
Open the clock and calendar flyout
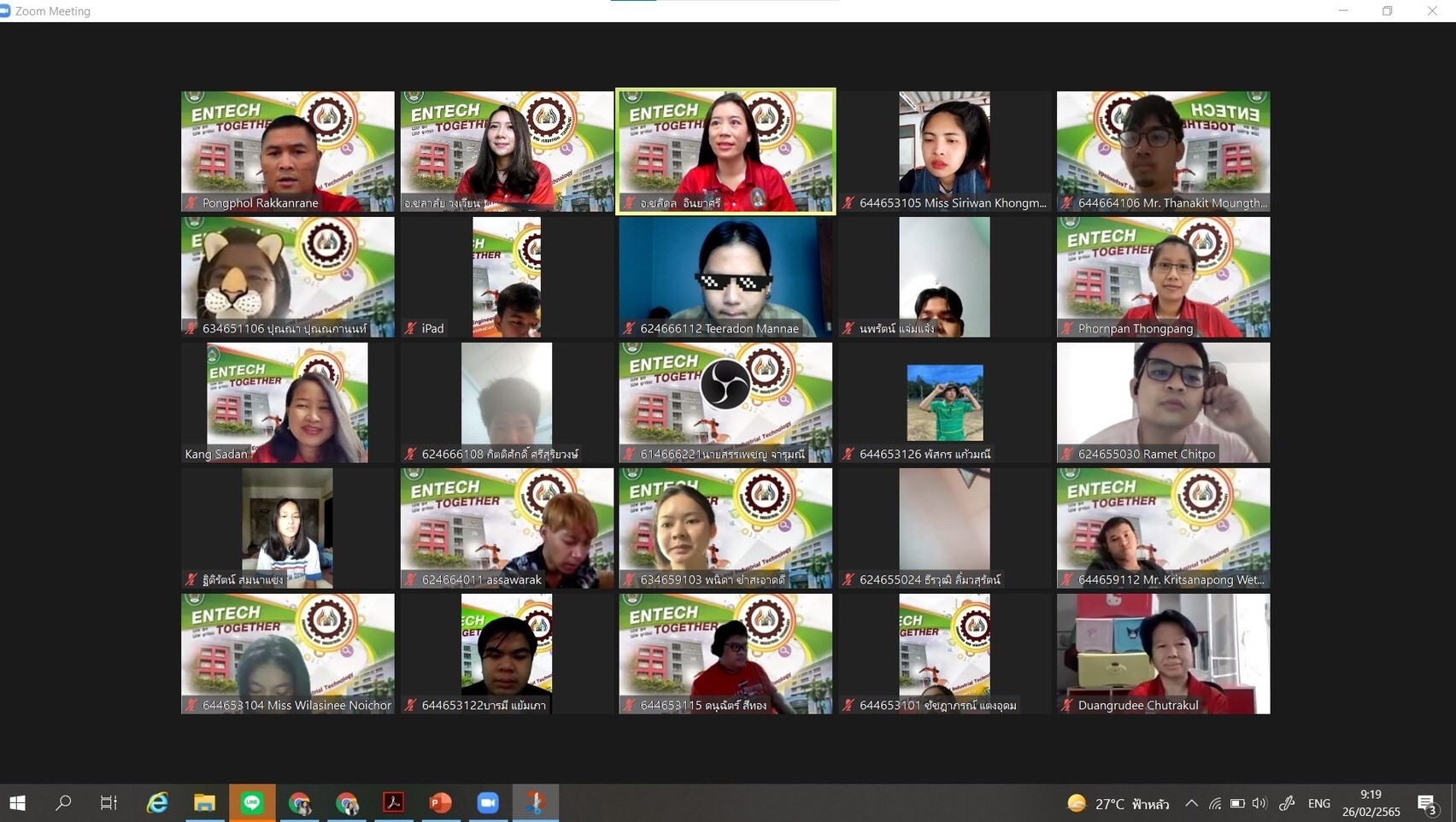coord(1371,803)
